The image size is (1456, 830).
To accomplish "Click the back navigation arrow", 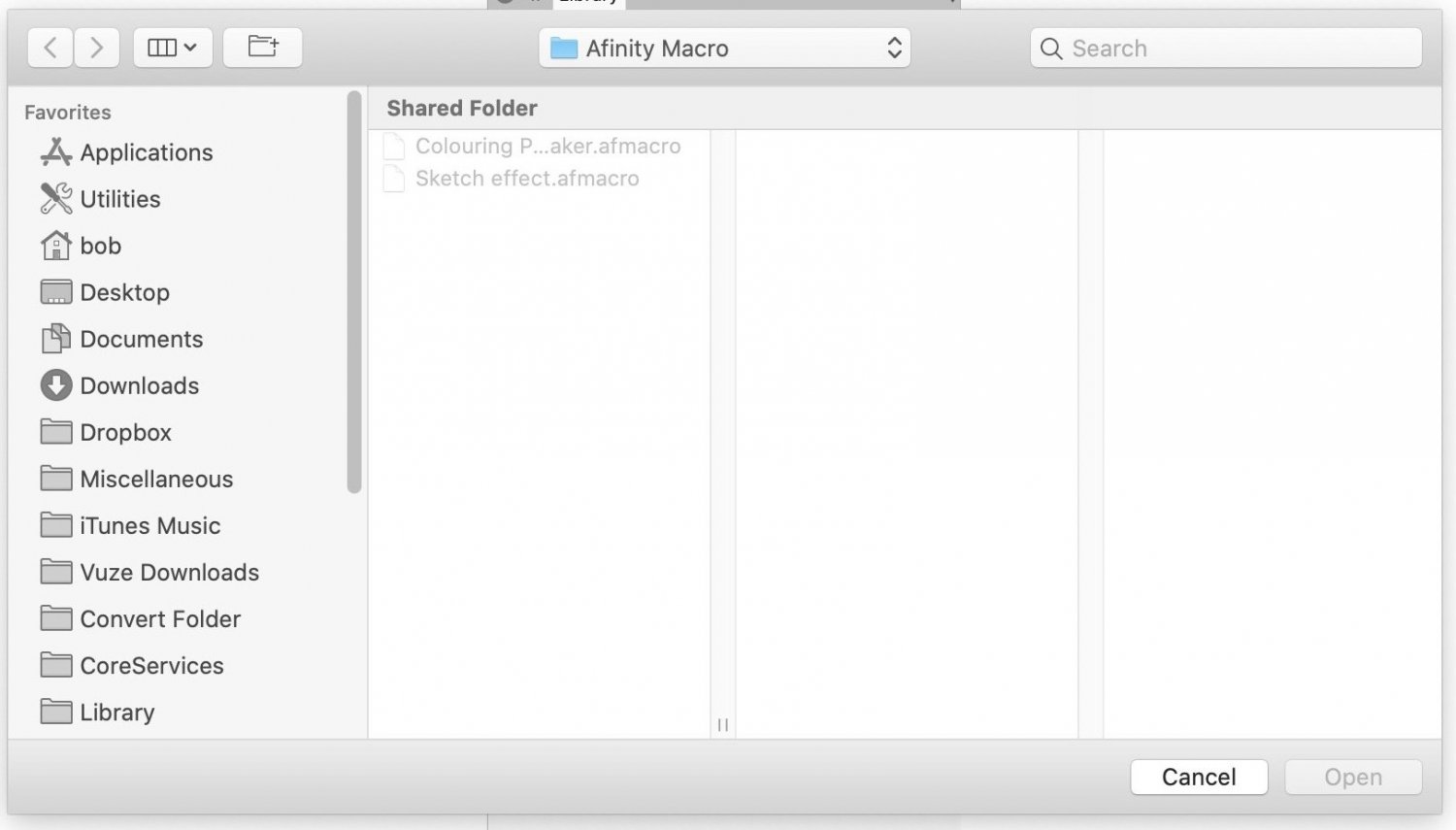I will pos(50,48).
